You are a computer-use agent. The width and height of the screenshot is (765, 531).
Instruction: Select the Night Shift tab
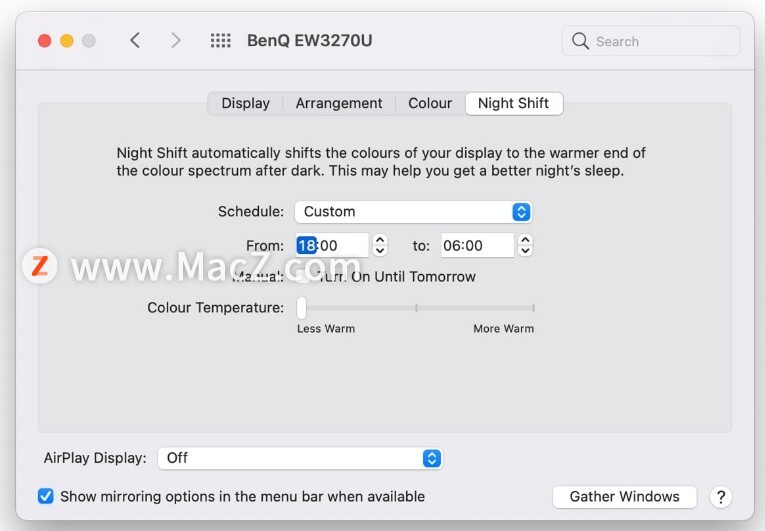(514, 103)
